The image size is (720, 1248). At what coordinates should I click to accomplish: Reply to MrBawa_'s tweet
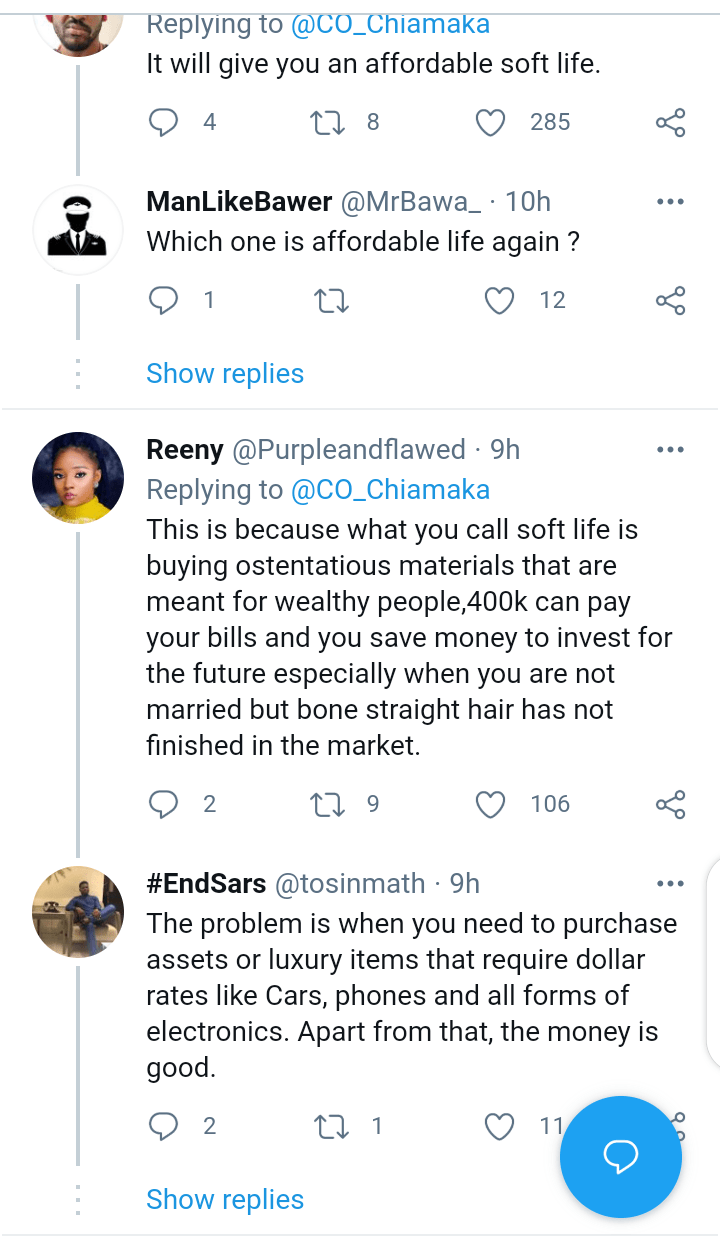(x=163, y=300)
